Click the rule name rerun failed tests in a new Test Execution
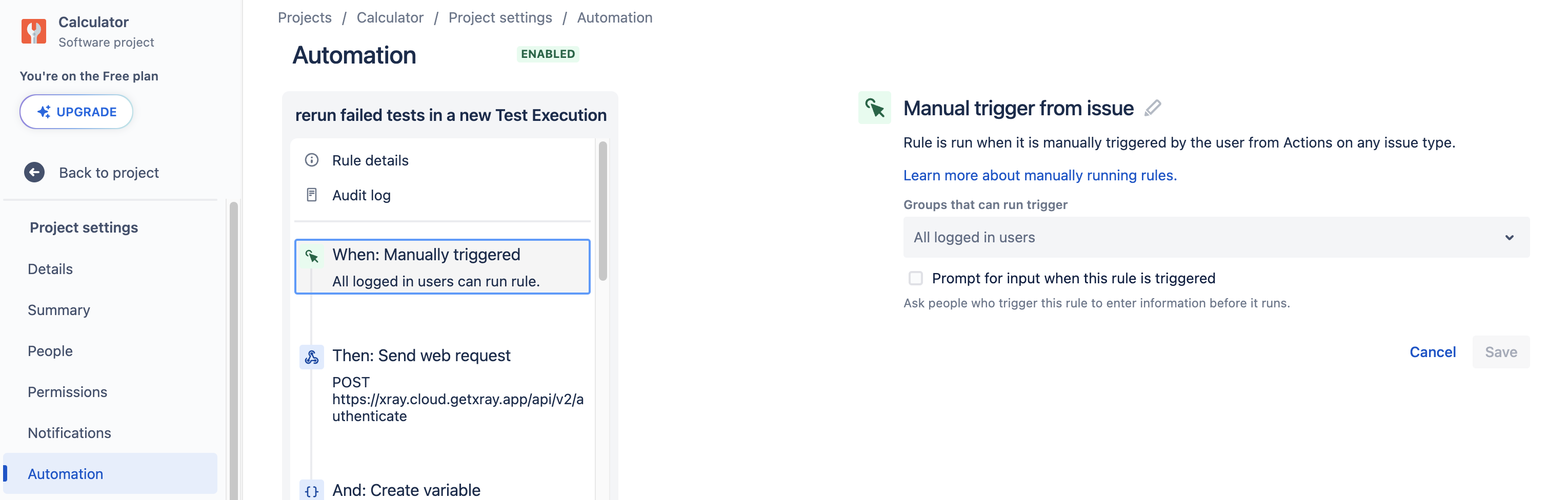This screenshot has width=1568, height=500. [x=450, y=115]
